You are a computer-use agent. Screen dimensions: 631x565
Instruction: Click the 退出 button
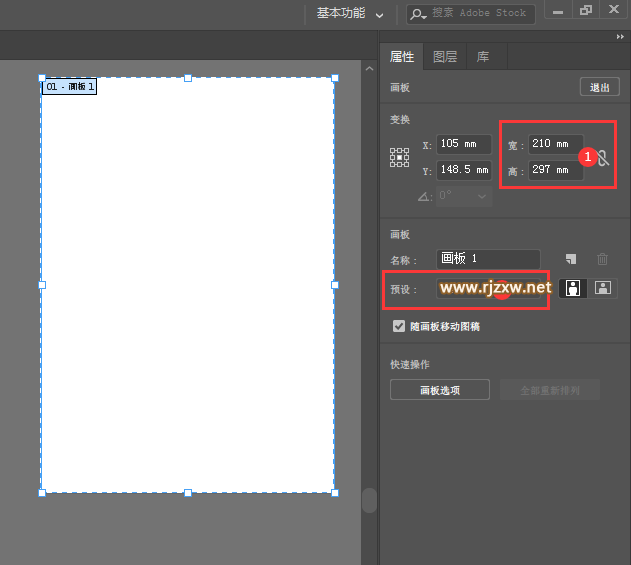(599, 87)
